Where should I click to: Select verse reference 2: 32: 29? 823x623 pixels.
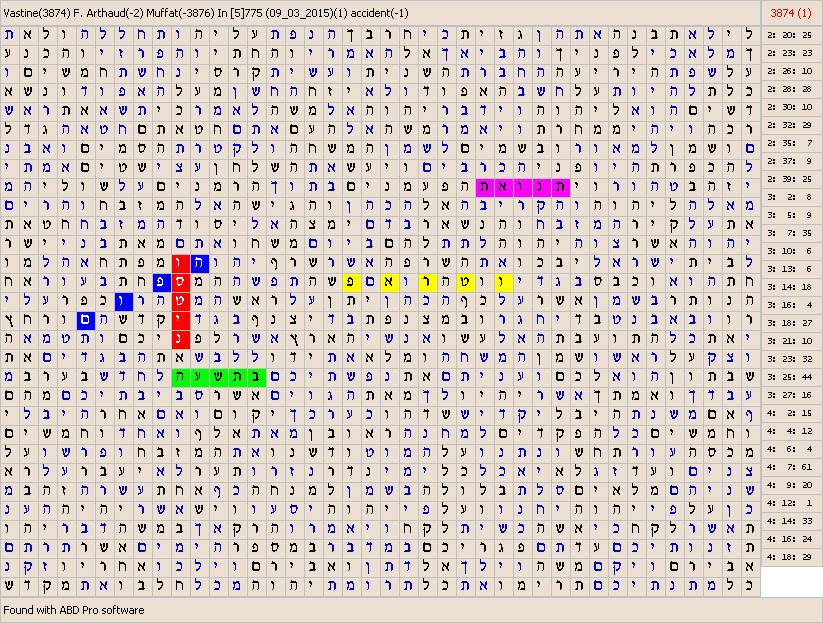[791, 124]
